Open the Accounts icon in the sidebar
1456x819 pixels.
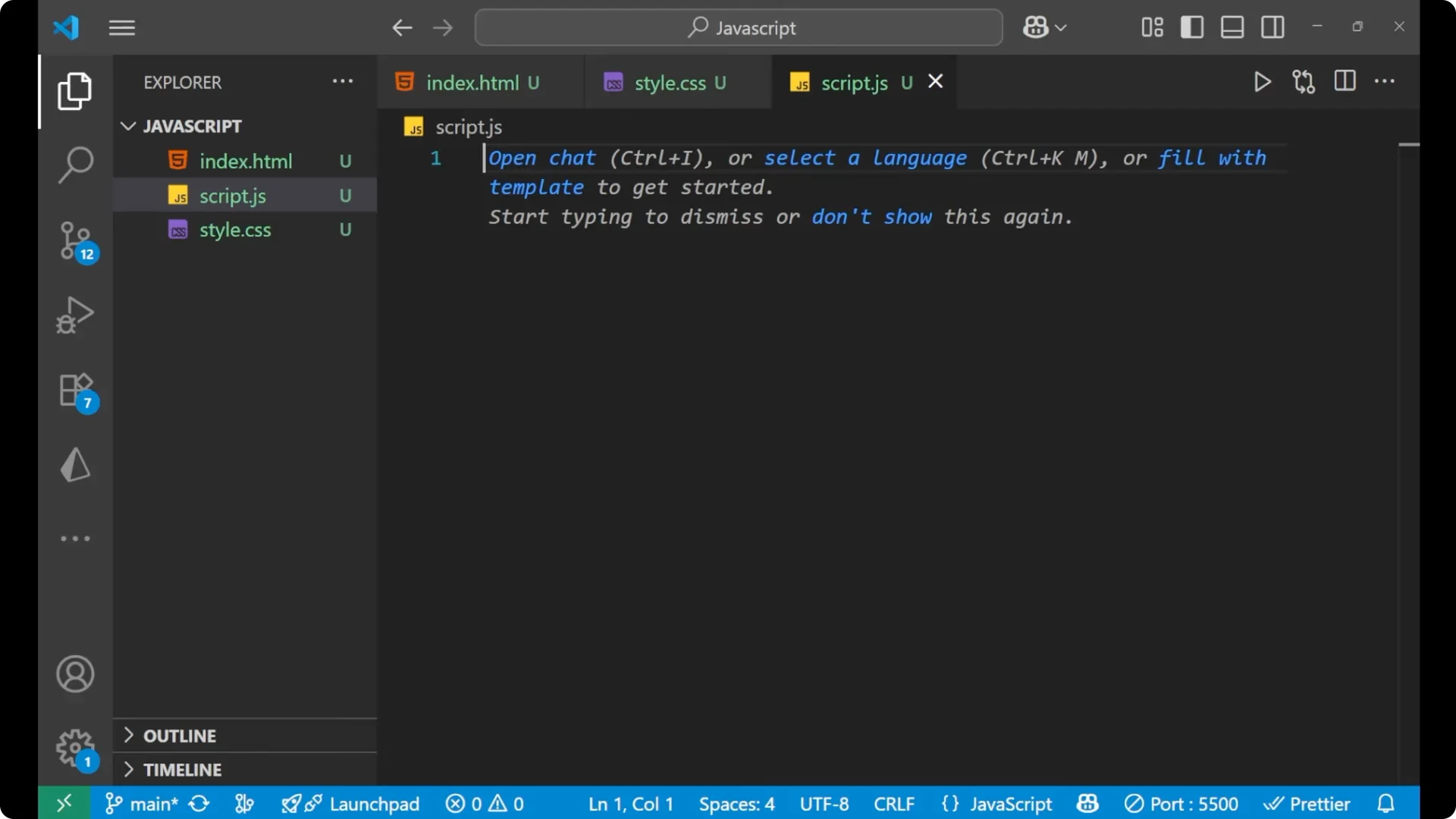click(x=74, y=674)
